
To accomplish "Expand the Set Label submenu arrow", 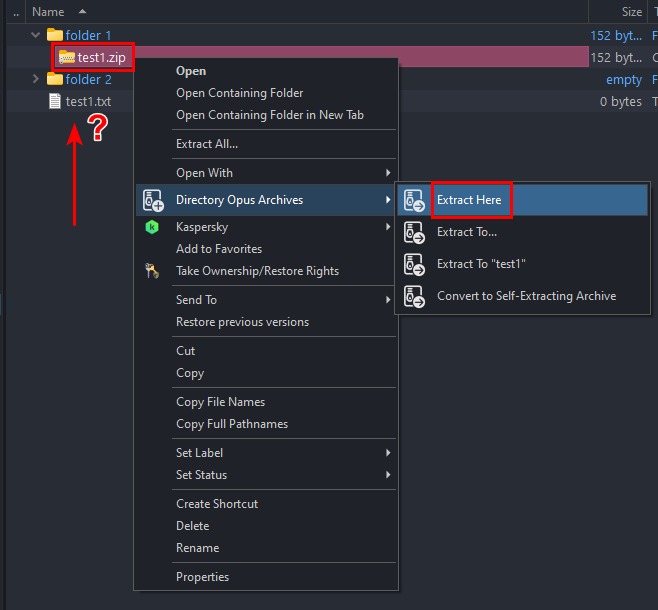I will [x=388, y=453].
